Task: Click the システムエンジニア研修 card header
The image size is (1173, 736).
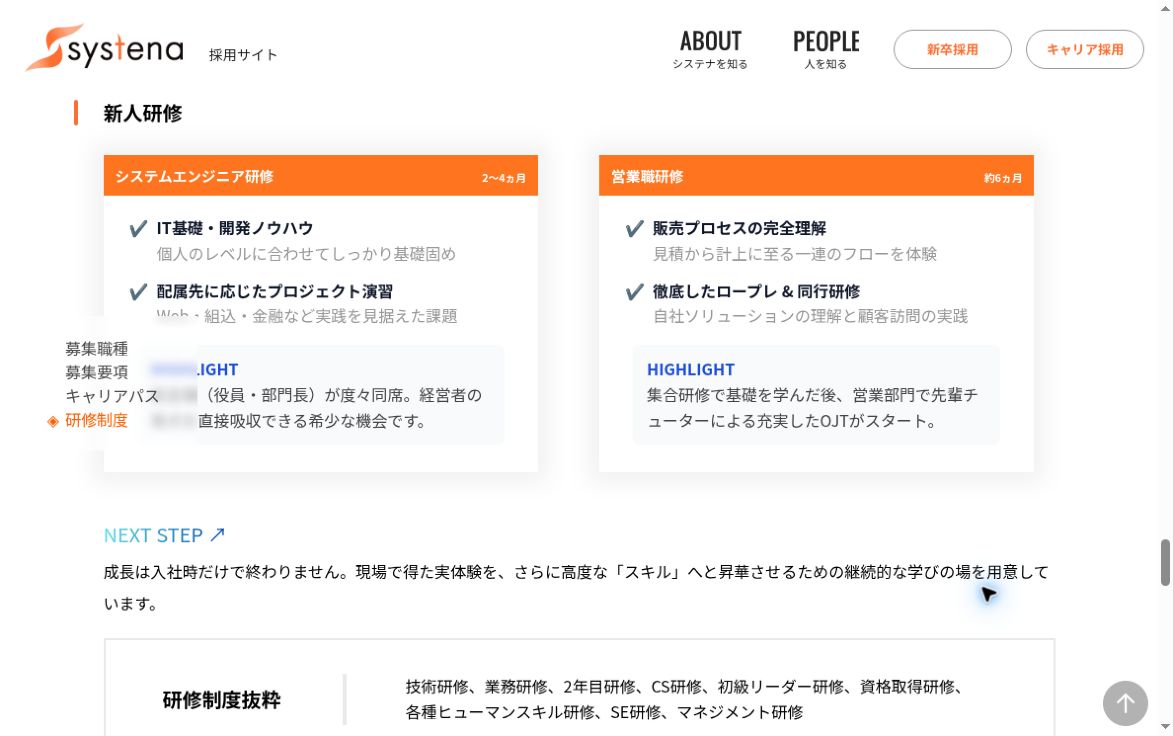Action: point(321,176)
